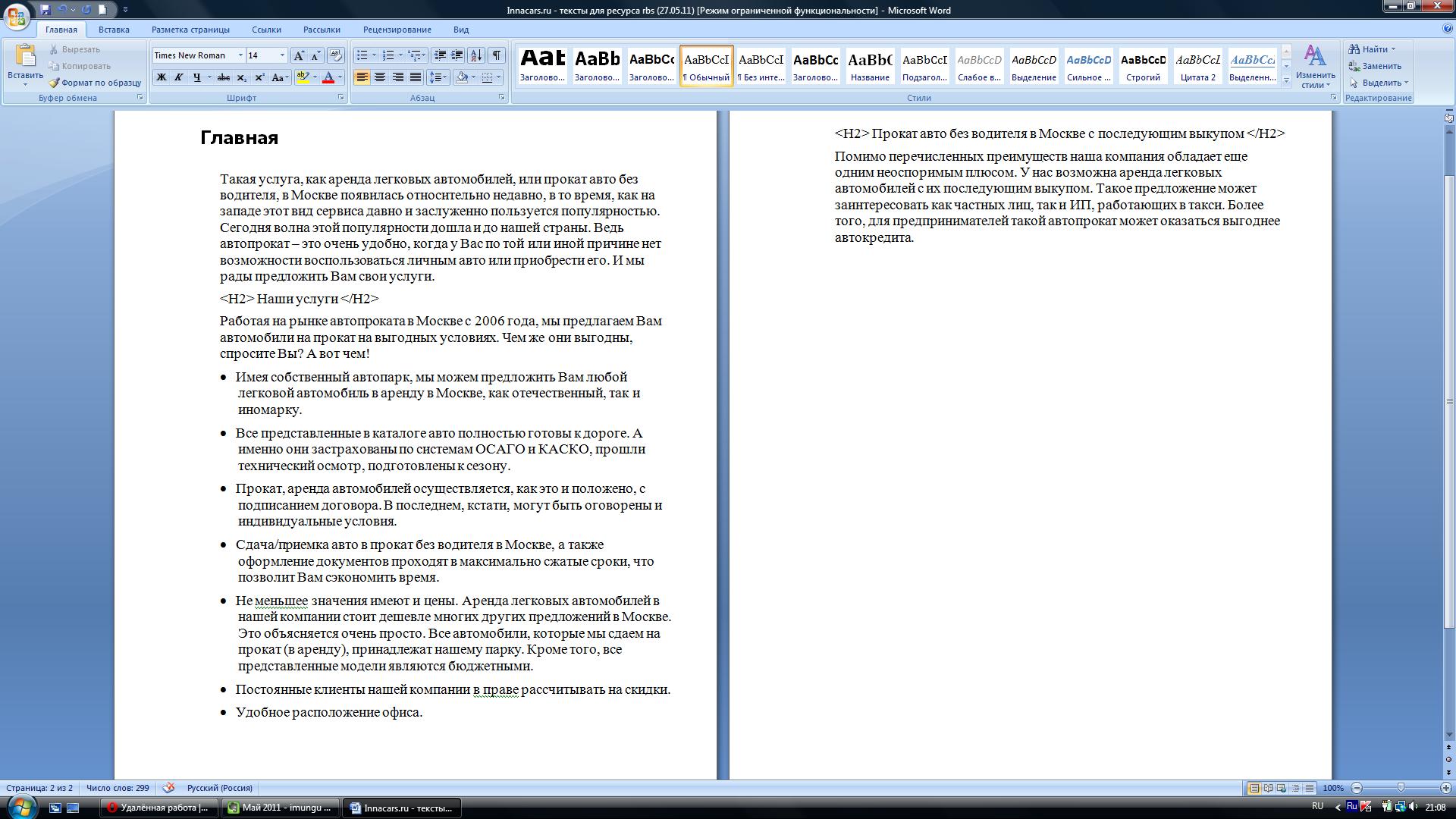Click the sort A-Z paragraph icon
1456x819 pixels.
(x=476, y=55)
